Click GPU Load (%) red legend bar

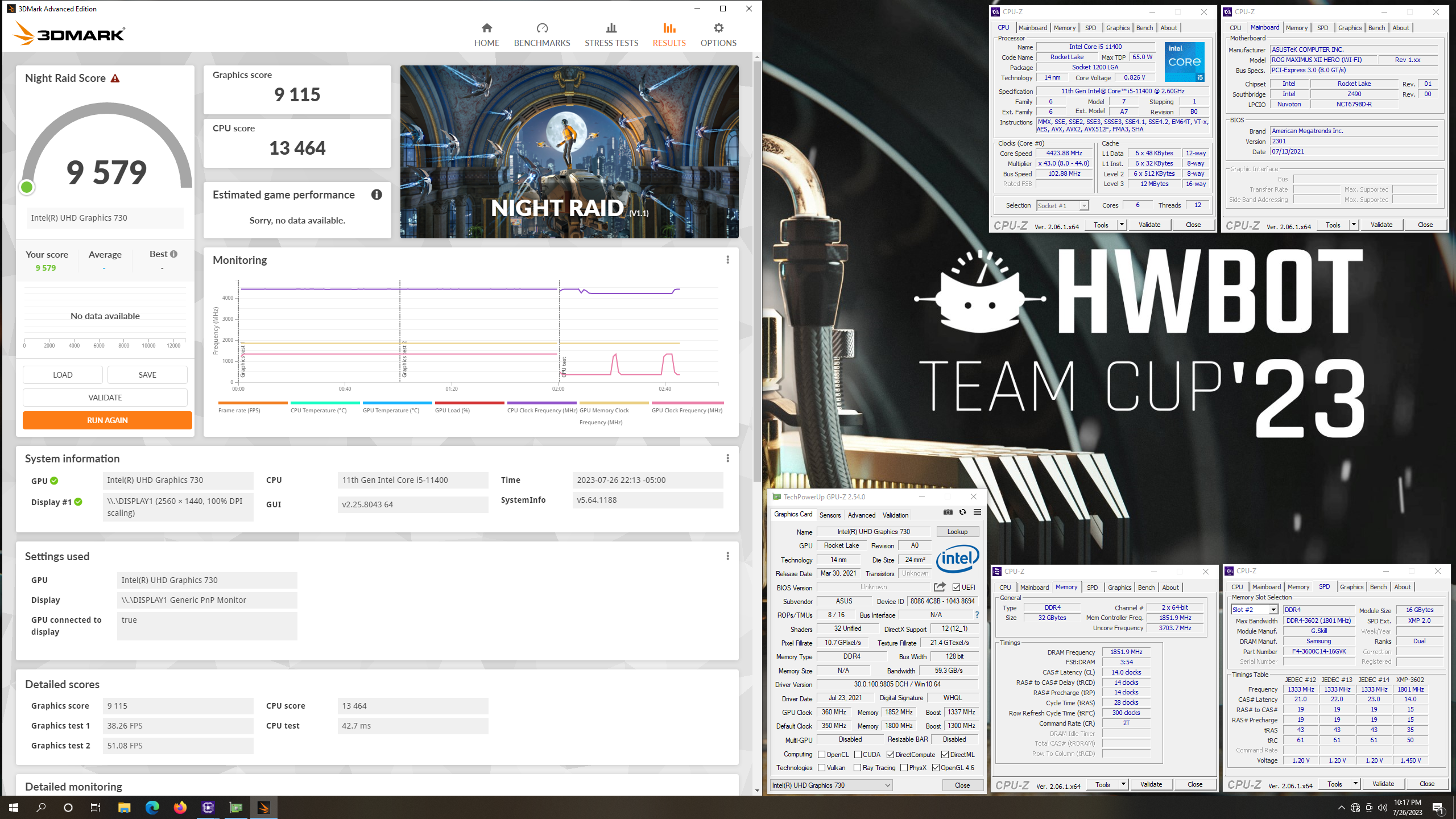pyautogui.click(x=469, y=403)
